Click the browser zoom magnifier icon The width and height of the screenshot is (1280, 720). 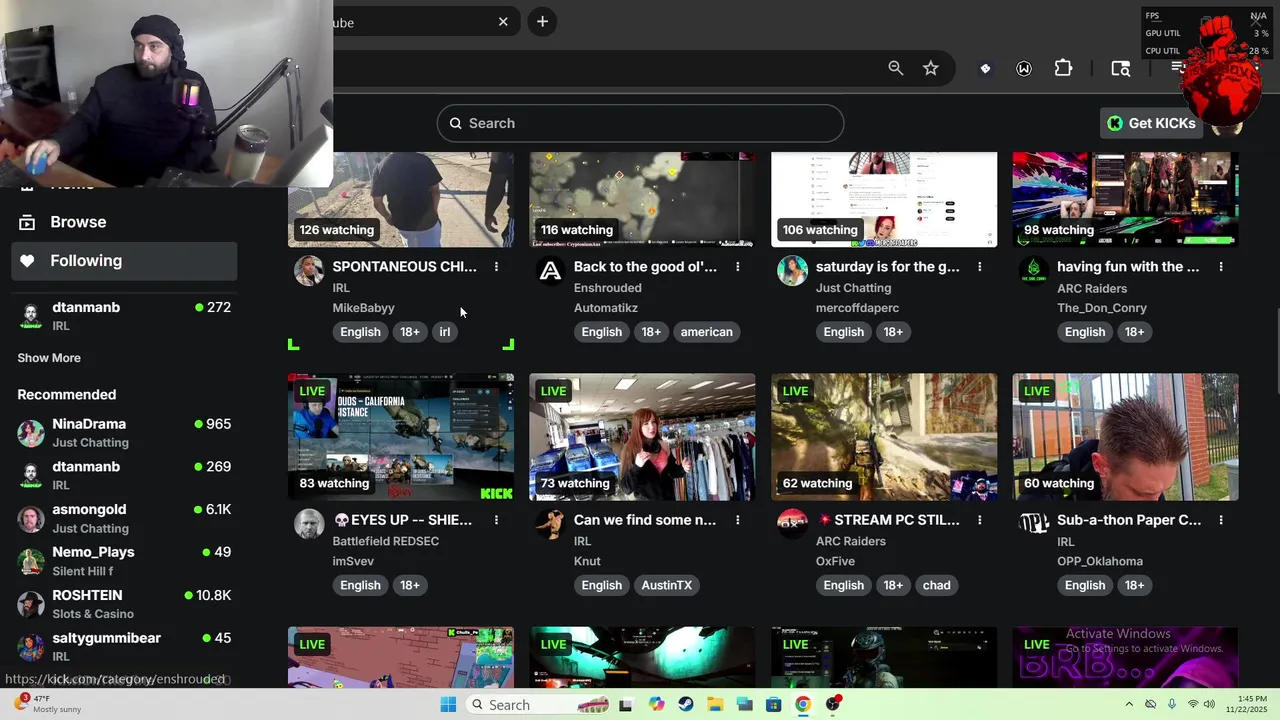pyautogui.click(x=896, y=68)
